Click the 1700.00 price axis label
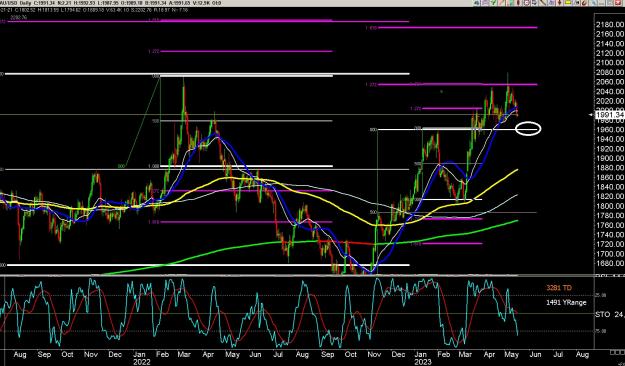The width and height of the screenshot is (625, 366). 610,254
